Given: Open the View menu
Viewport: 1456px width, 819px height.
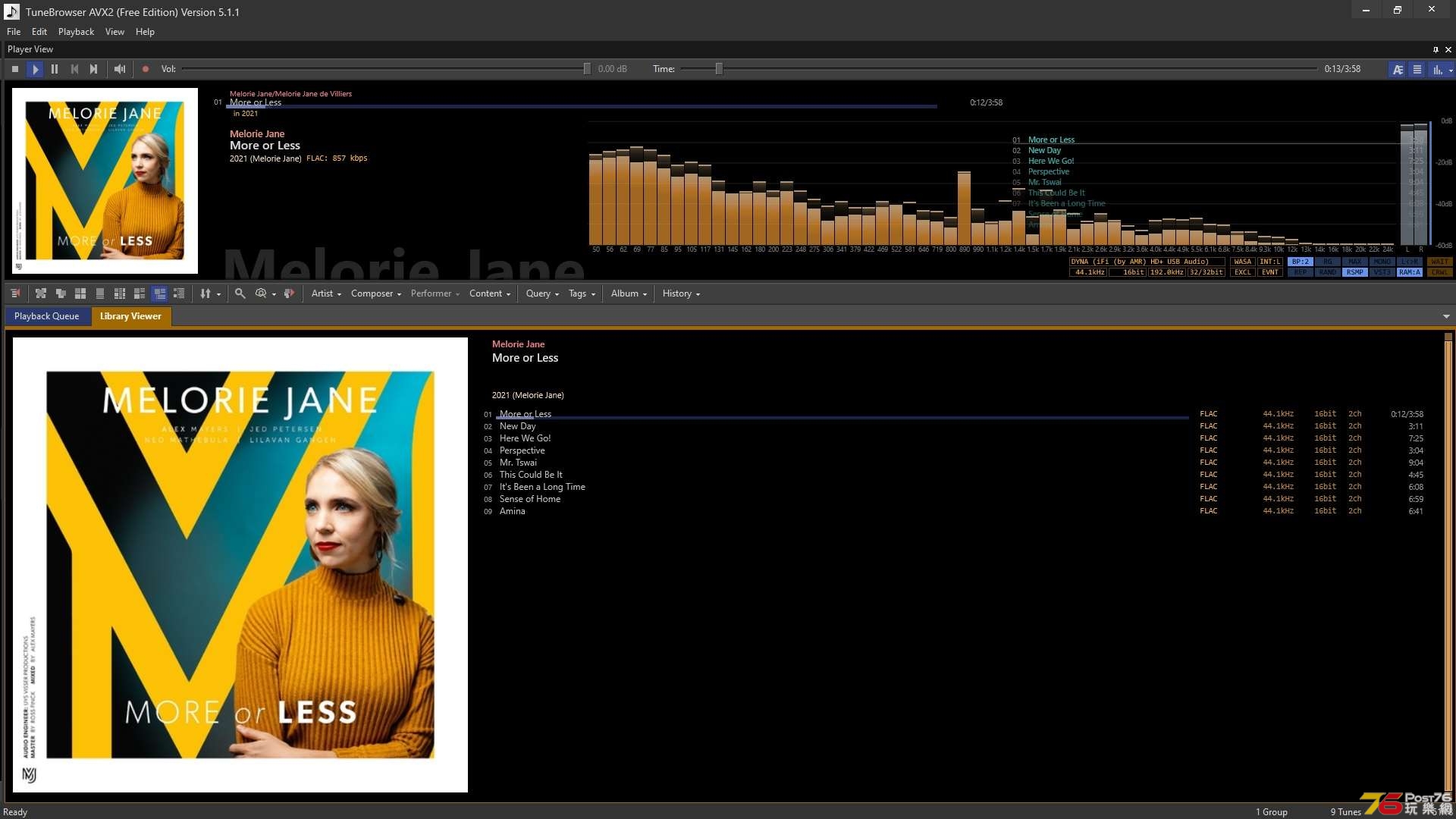Looking at the screenshot, I should coord(115,32).
